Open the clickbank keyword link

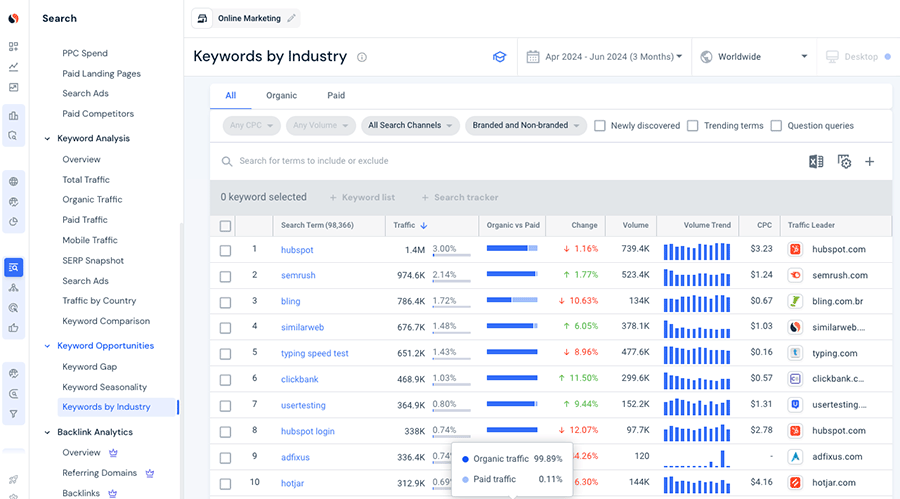pos(300,379)
